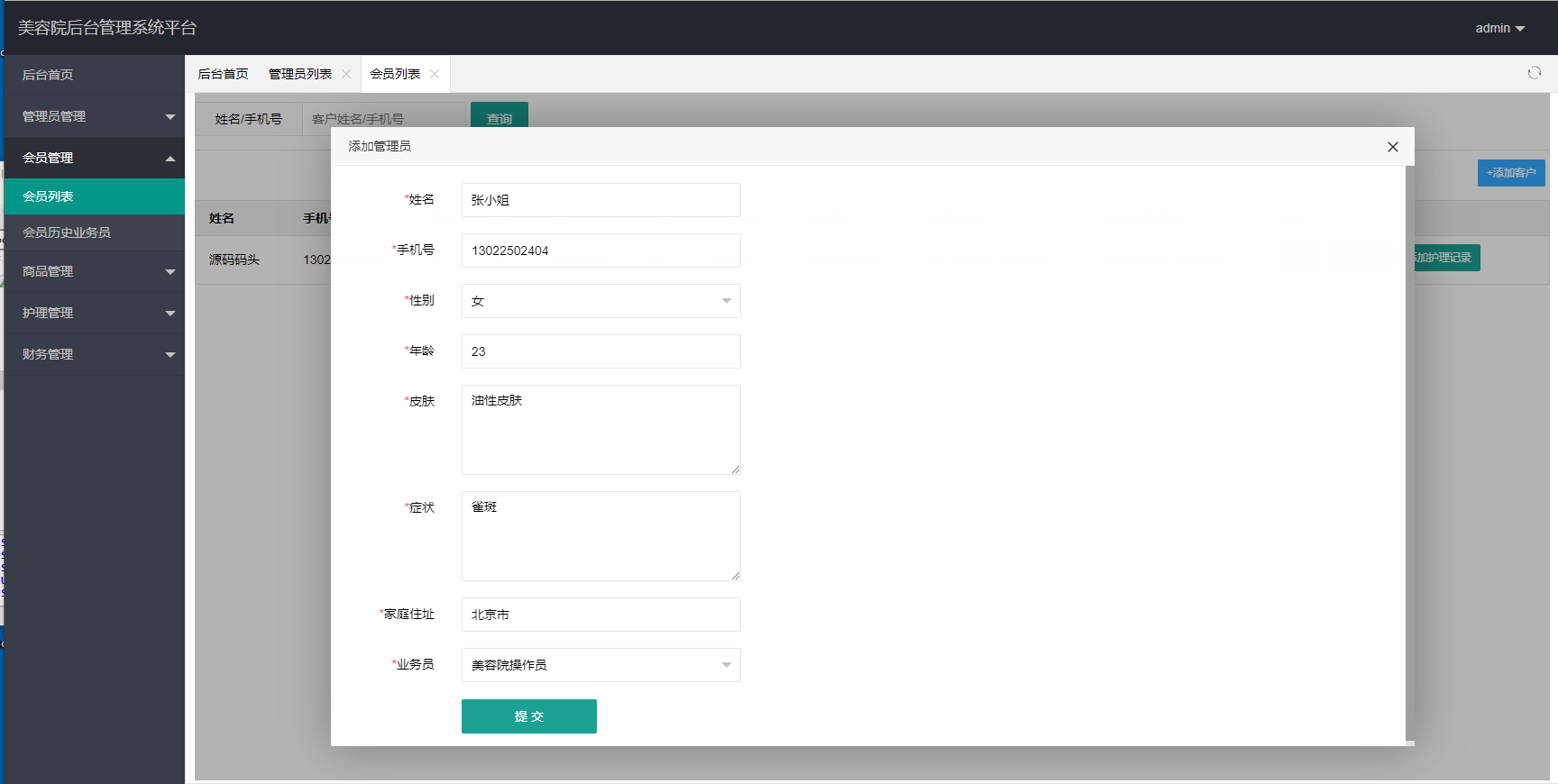Image resolution: width=1558 pixels, height=784 pixels.
Task: Click the 美容院后台管理系统平台 title
Action: (x=107, y=28)
